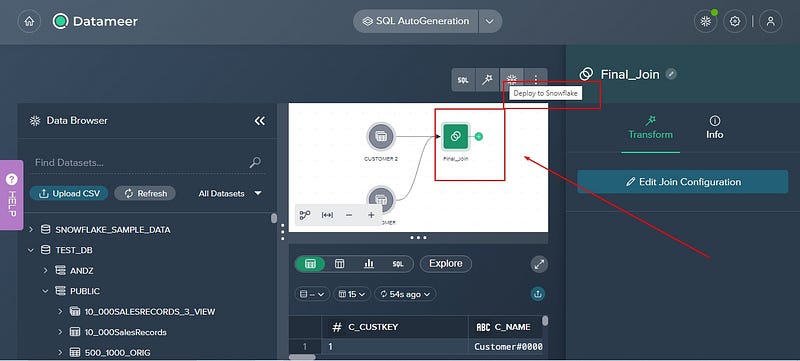Expand the 500_1000_ORIG table
800x361 pixels.
60,352
